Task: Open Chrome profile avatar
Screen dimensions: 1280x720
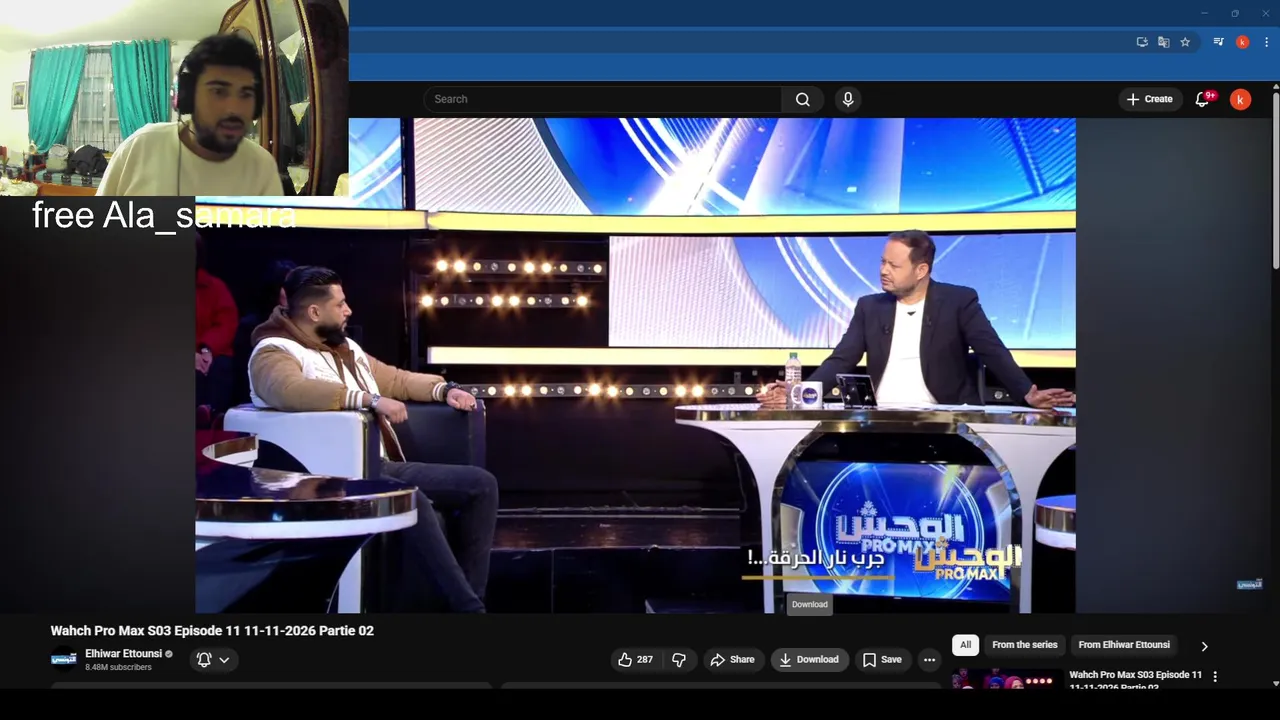Action: pos(1242,42)
